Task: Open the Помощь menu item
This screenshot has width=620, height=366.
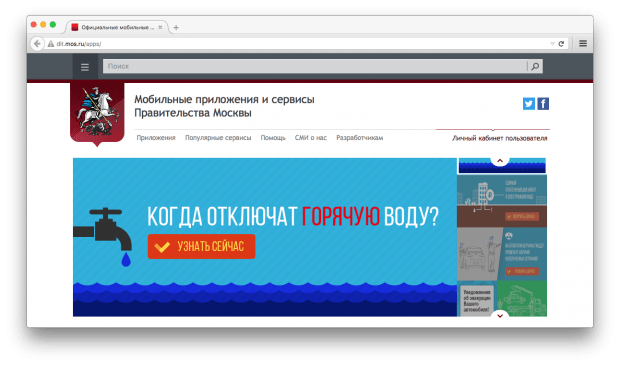Action: pyautogui.click(x=273, y=138)
